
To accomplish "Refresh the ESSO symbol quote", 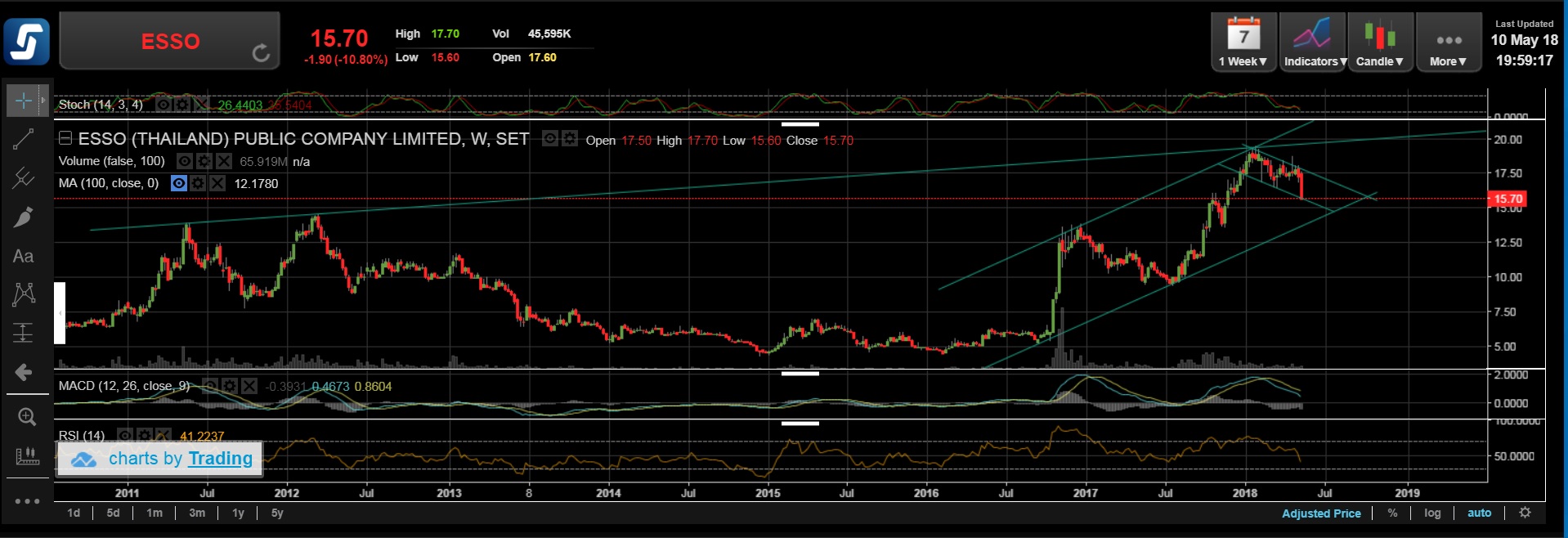I will tap(261, 53).
